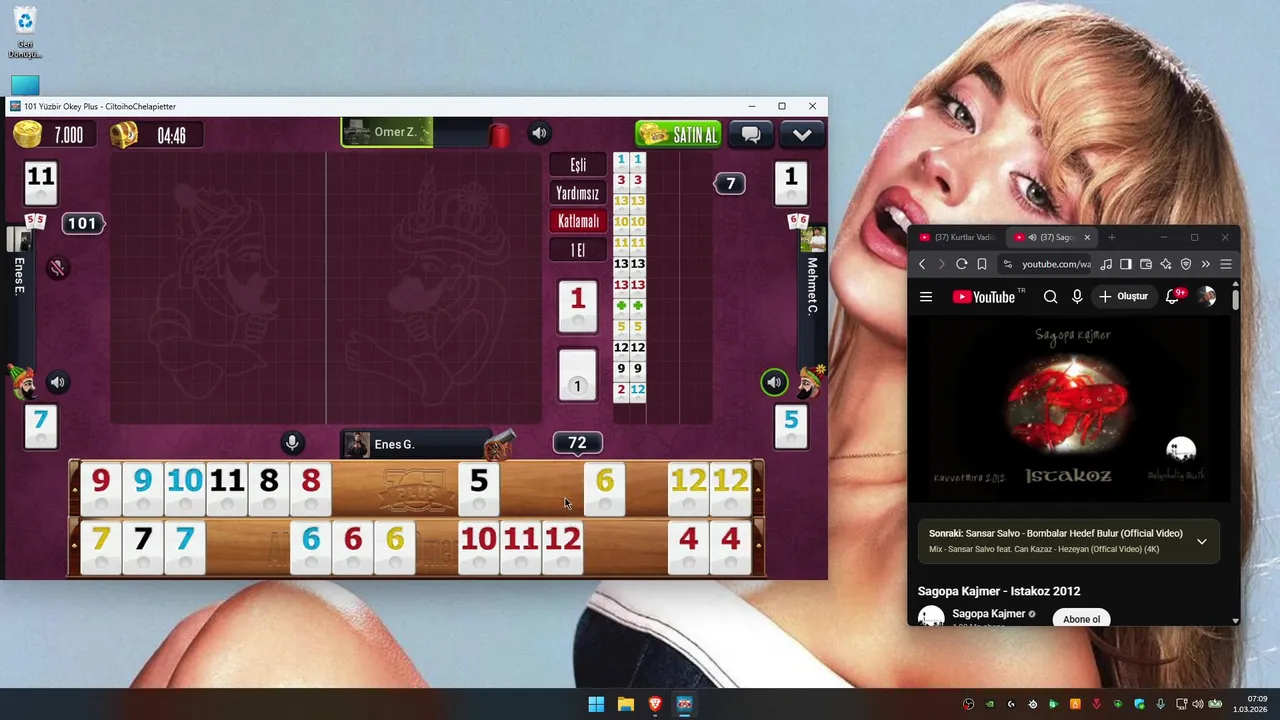Open YouTube search icon
The height and width of the screenshot is (720, 1280).
[x=1050, y=296]
